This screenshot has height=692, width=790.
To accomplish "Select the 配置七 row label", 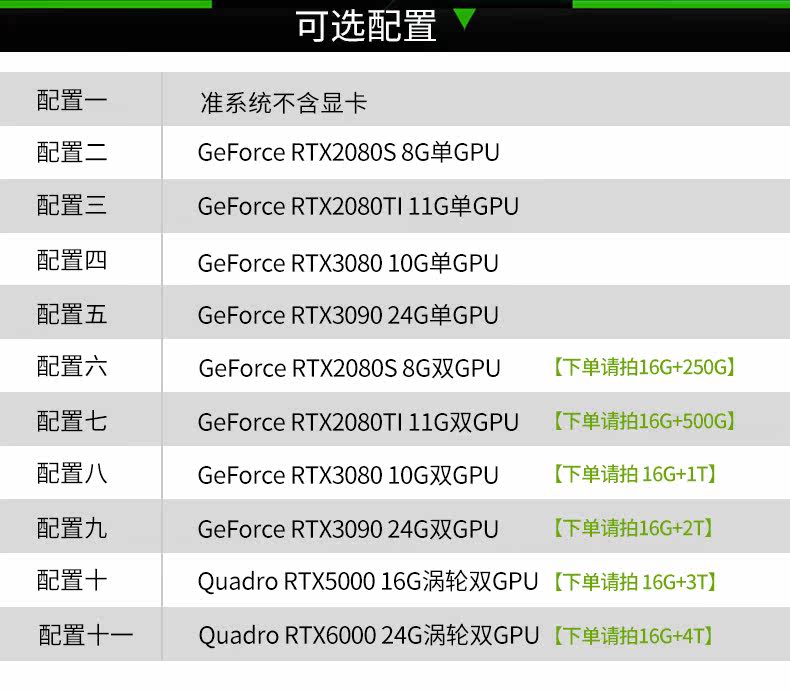I will [x=72, y=421].
